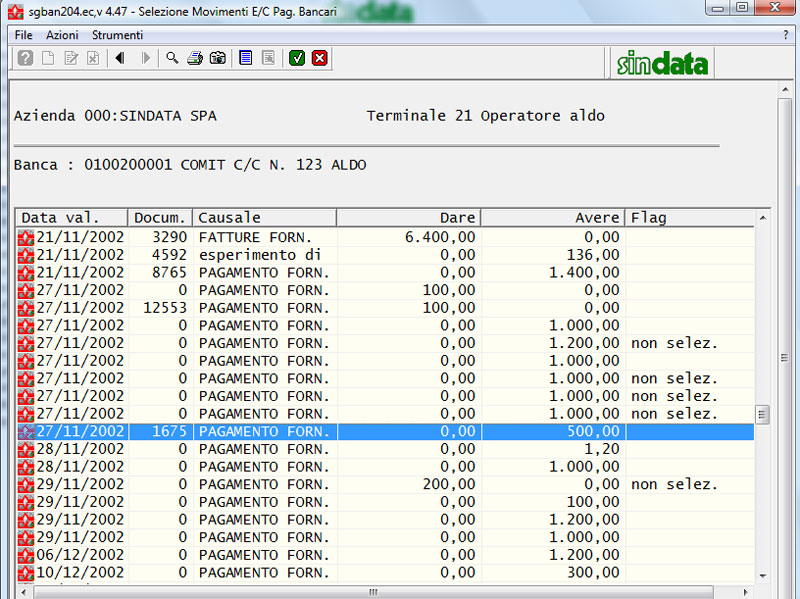This screenshot has width=800, height=599.
Task: Click 'non selez.' flag on 1.200,00 row
Action: pos(674,343)
